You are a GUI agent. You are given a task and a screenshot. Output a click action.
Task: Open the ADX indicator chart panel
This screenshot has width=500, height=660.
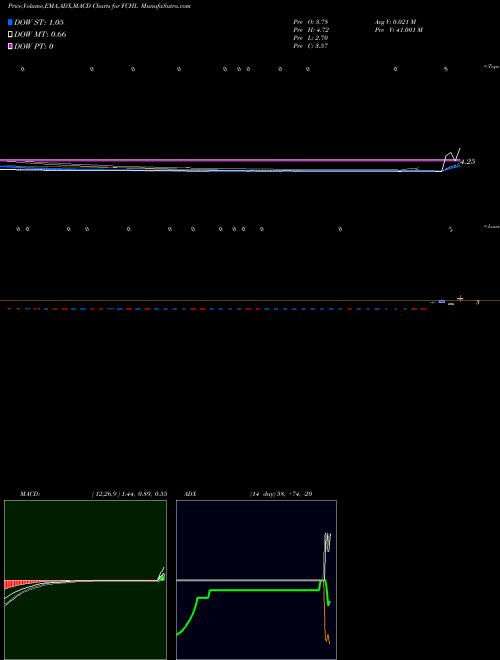coord(256,580)
